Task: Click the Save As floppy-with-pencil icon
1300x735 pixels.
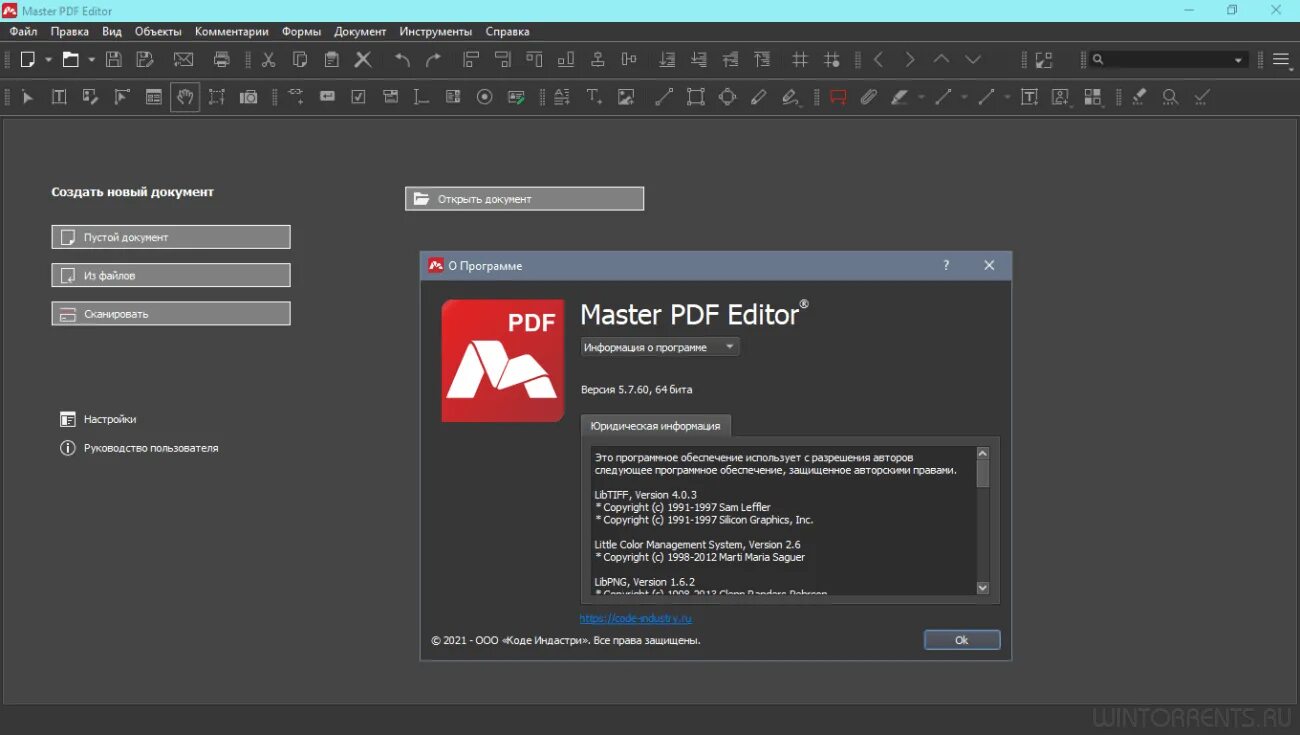Action: click(145, 60)
